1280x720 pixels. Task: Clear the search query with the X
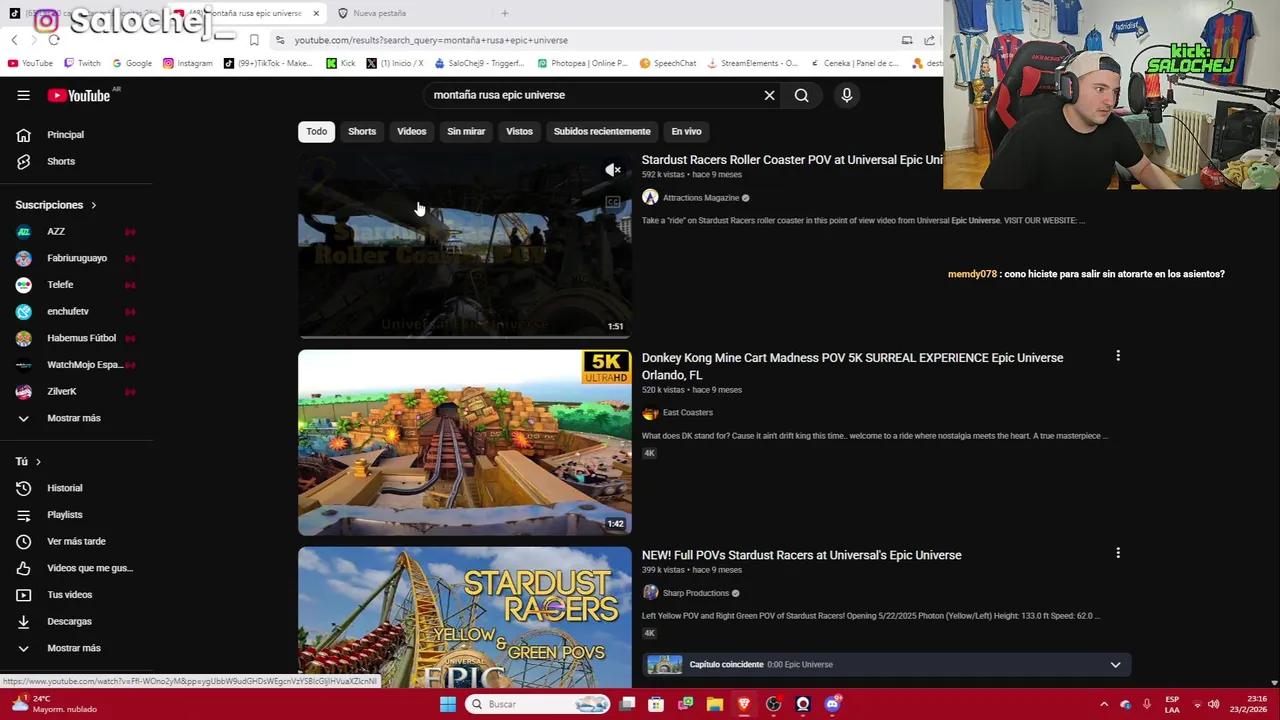(769, 95)
